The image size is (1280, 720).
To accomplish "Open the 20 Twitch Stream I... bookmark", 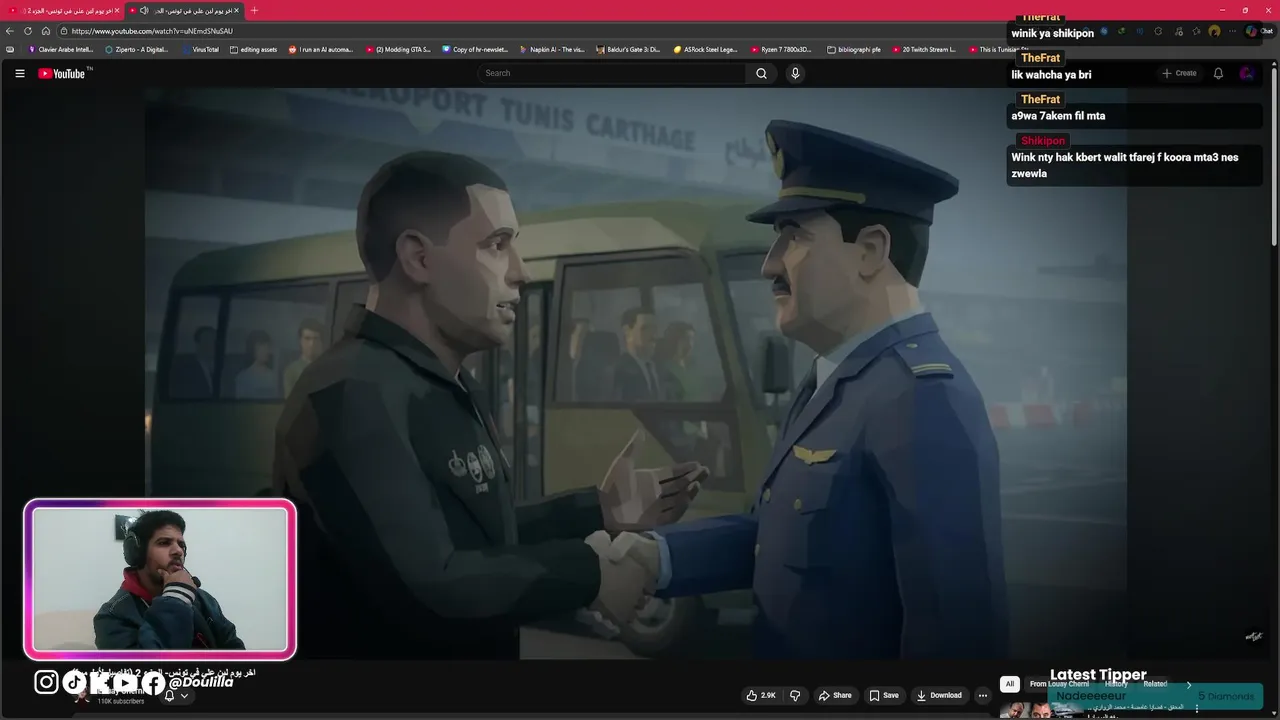I will (923, 49).
